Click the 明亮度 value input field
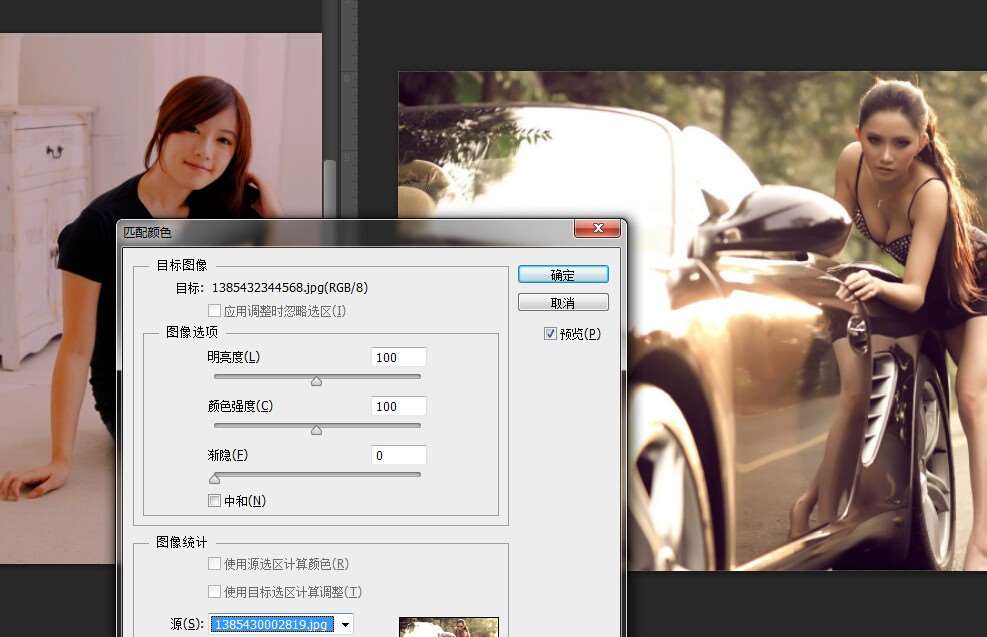Viewport: 987px width, 637px height. click(398, 357)
